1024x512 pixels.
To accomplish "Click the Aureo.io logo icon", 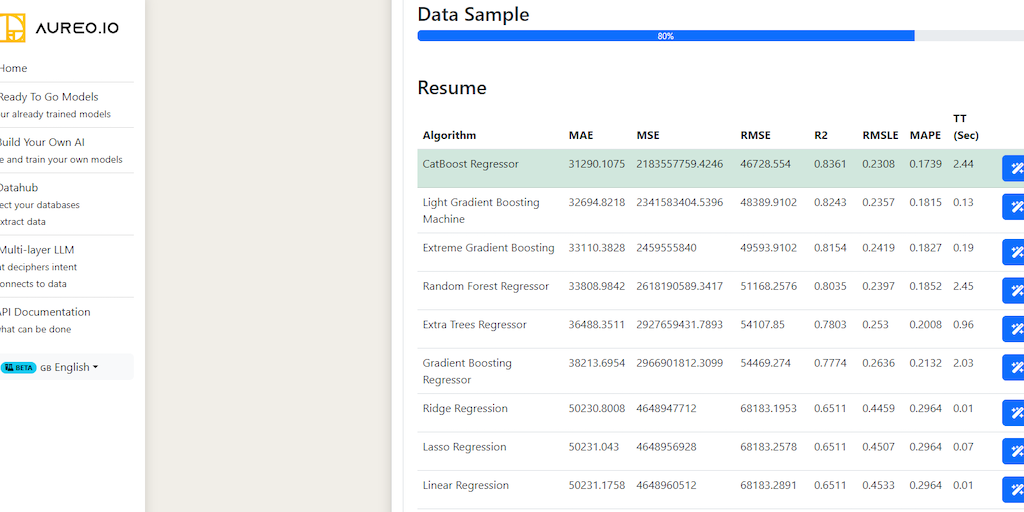I will click(12, 27).
